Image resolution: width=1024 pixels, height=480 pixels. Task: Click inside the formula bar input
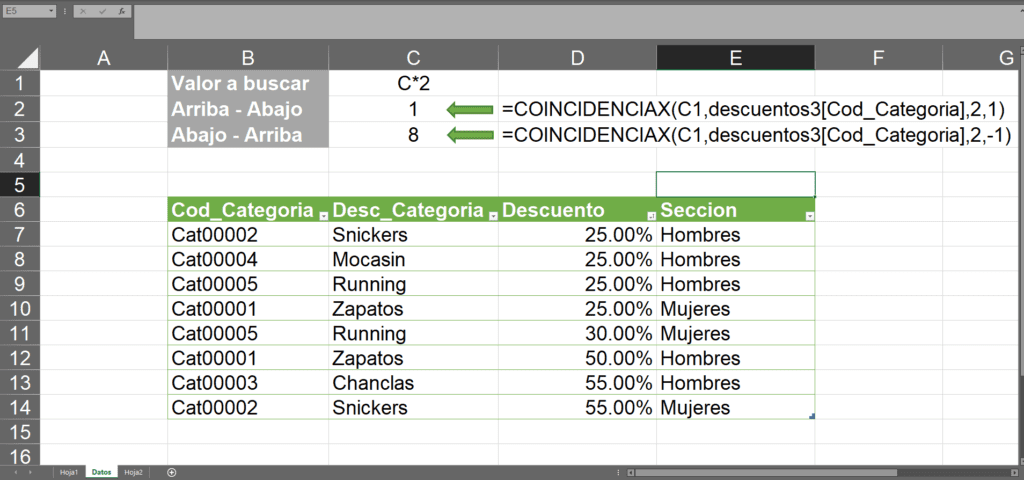pyautogui.click(x=578, y=22)
